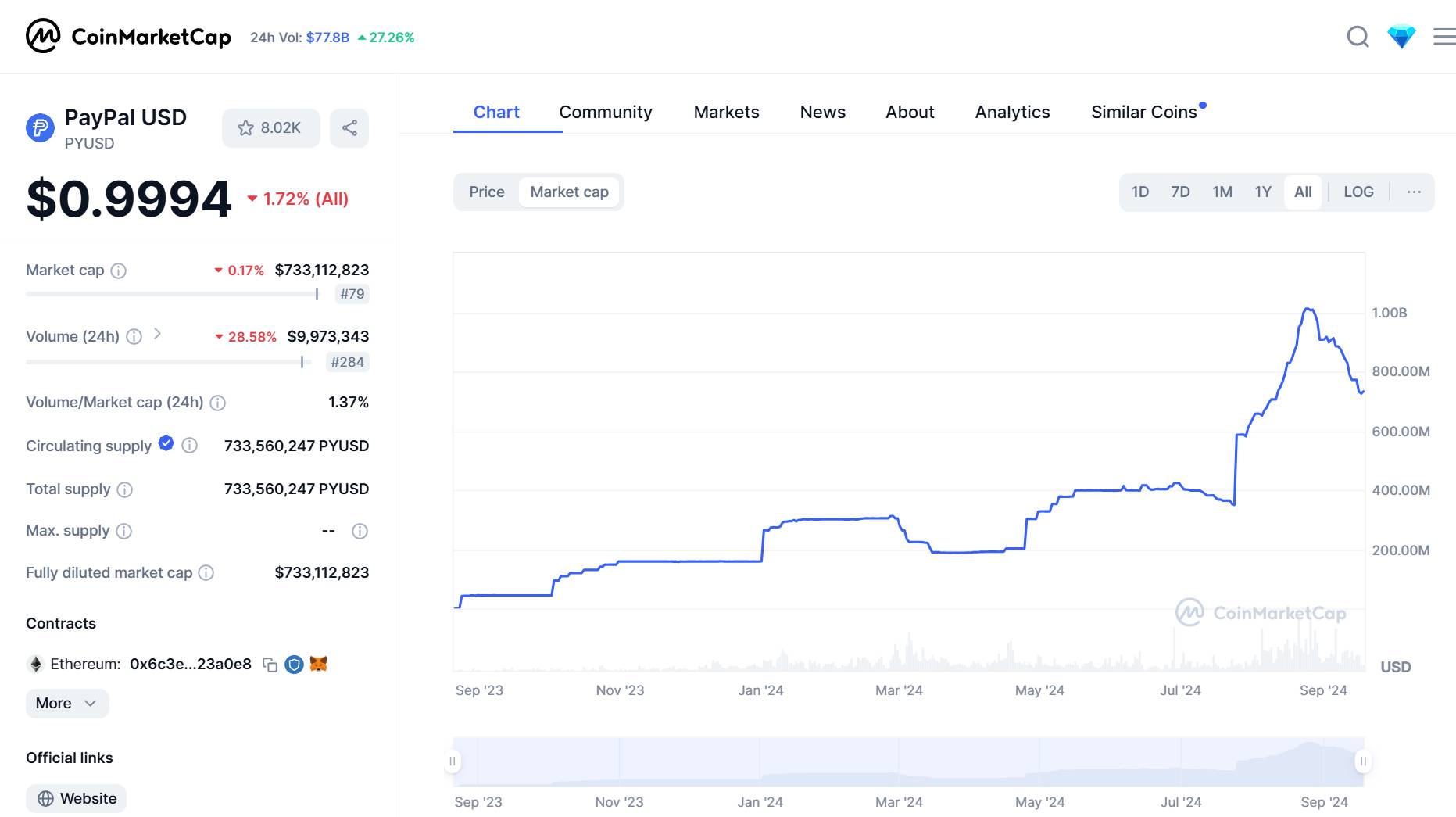Click the share icon button
This screenshot has width=1456, height=817.
tap(349, 127)
